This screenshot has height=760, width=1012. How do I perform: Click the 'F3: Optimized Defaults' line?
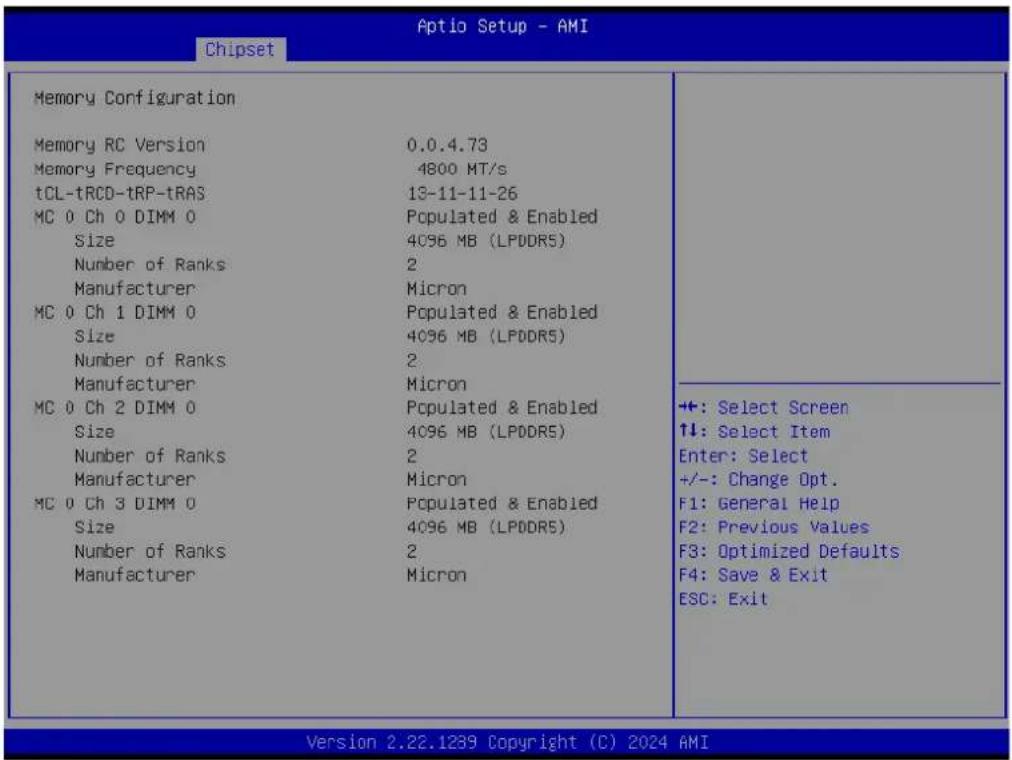click(789, 551)
